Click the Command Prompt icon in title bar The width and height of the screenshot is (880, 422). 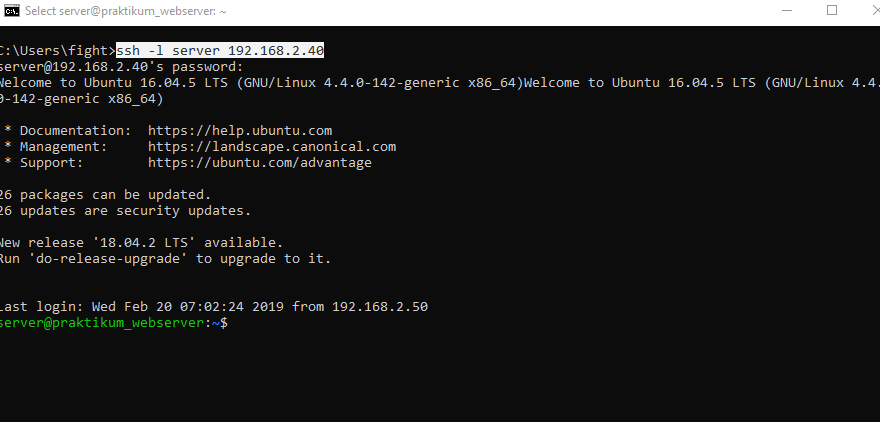(11, 11)
